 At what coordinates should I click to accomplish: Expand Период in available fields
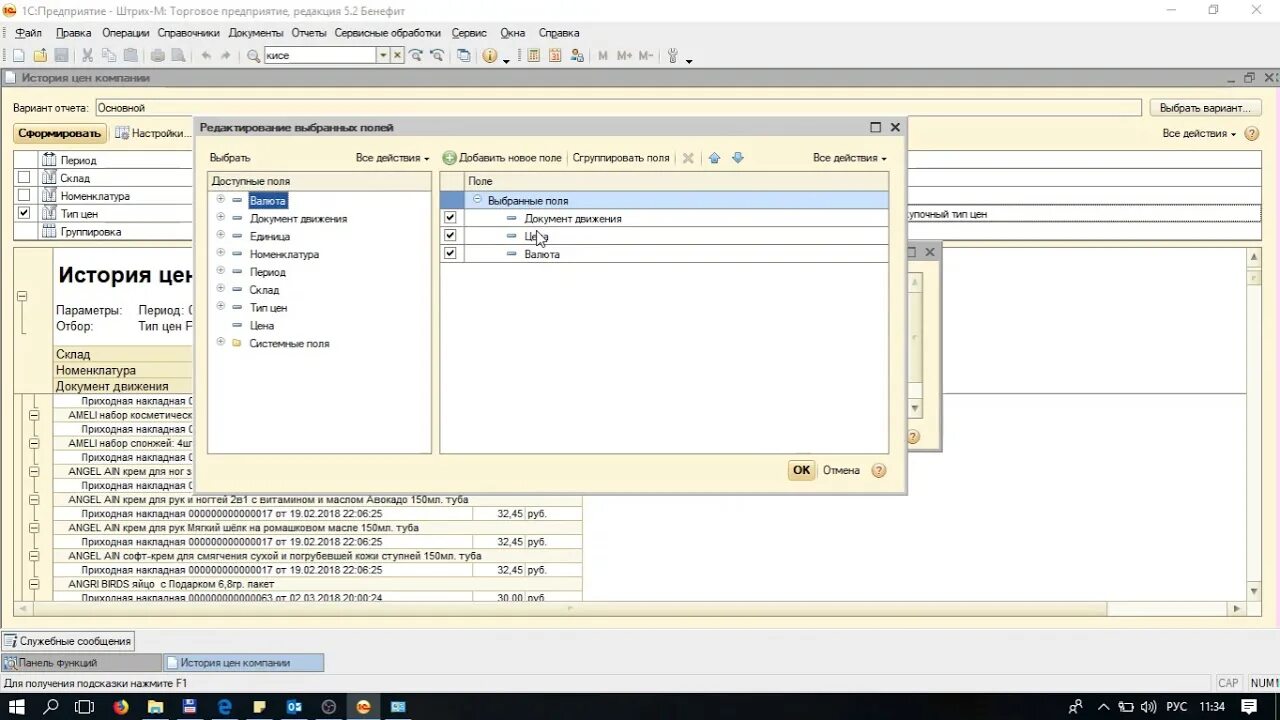pos(220,271)
